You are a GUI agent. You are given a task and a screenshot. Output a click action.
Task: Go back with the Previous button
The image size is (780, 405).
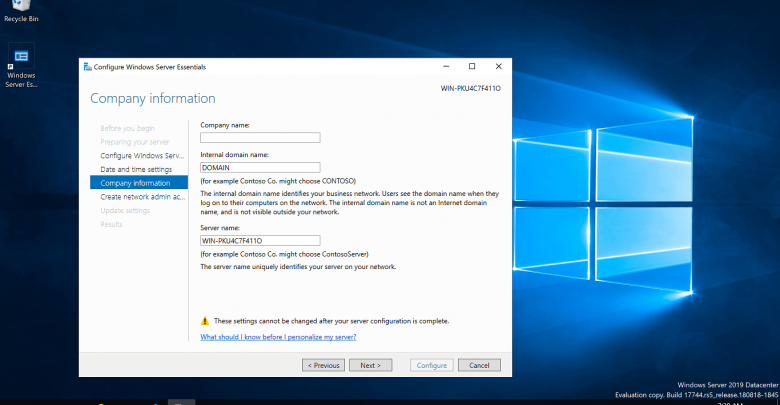coord(323,365)
